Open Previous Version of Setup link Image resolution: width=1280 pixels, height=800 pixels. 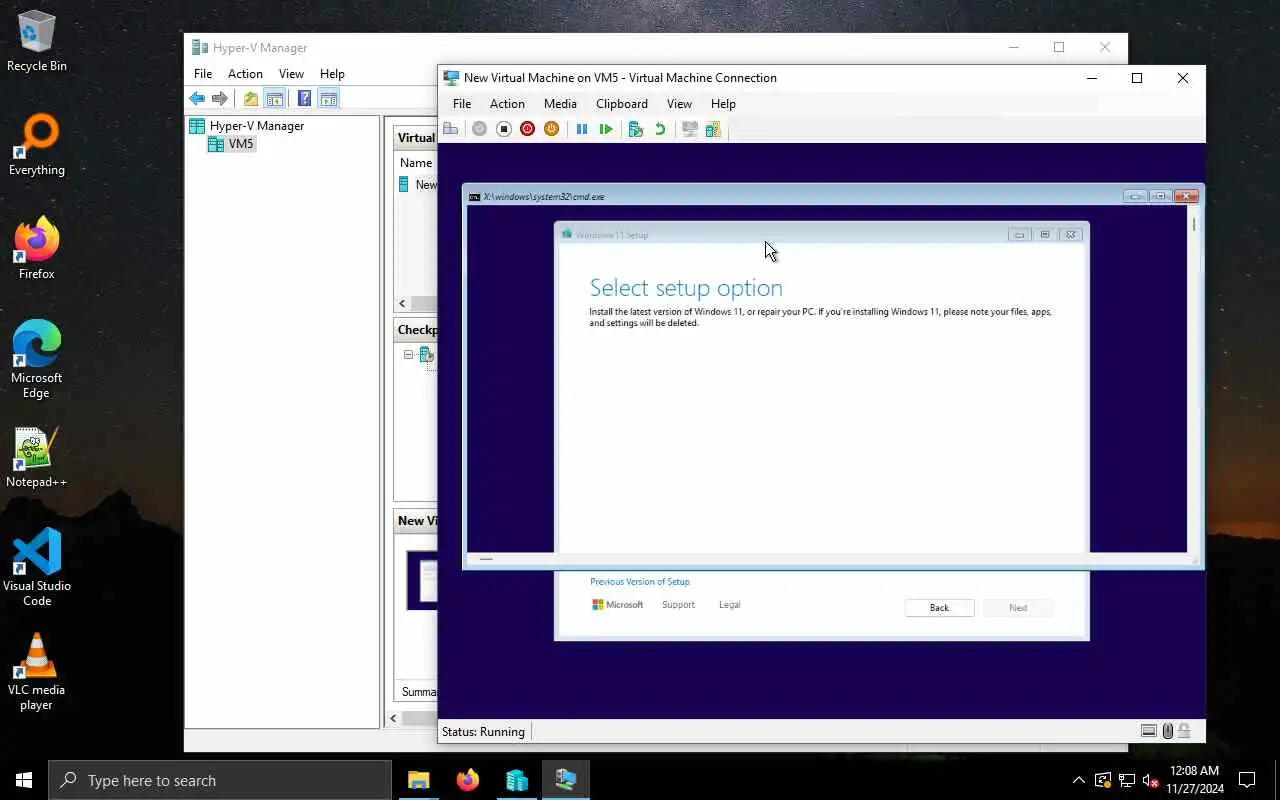point(640,581)
